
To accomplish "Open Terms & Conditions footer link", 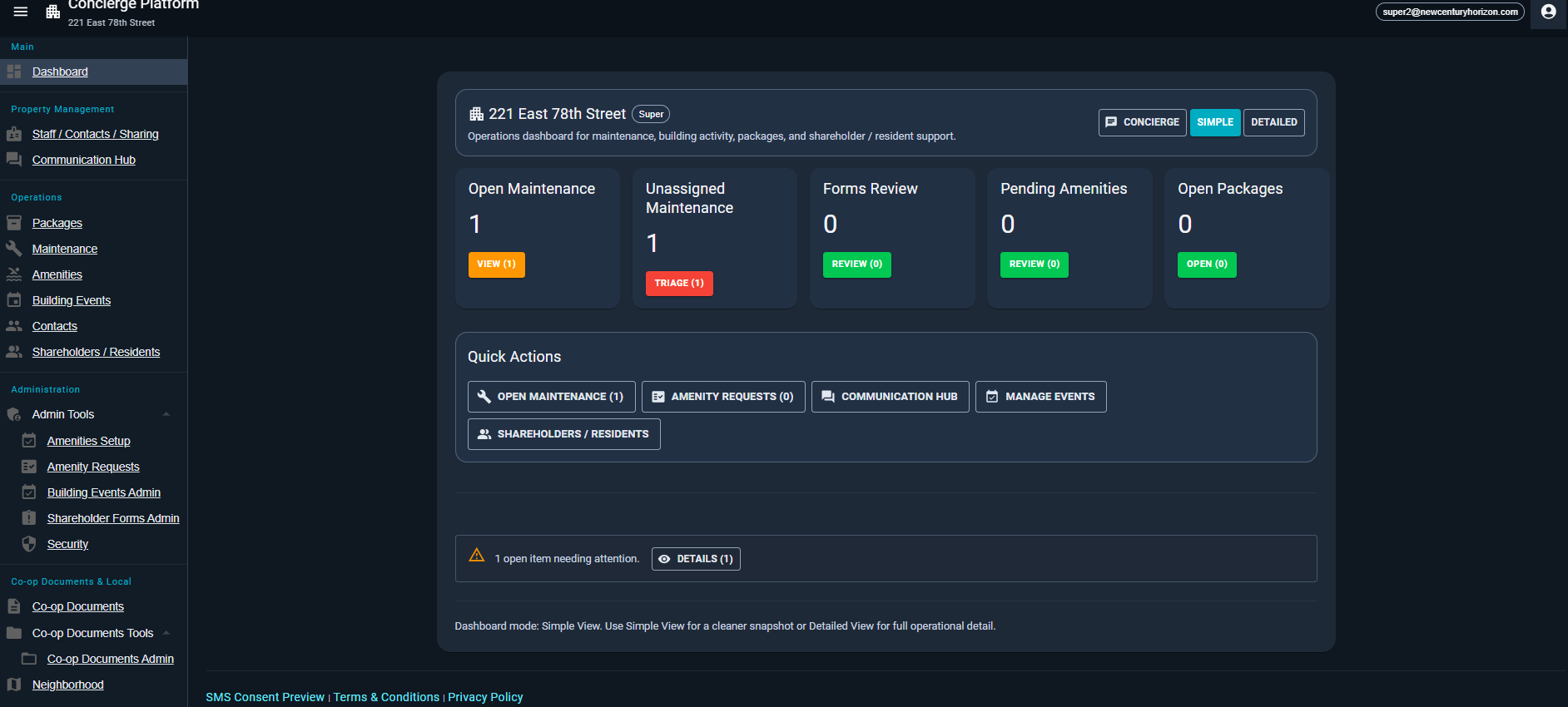I will pos(386,697).
